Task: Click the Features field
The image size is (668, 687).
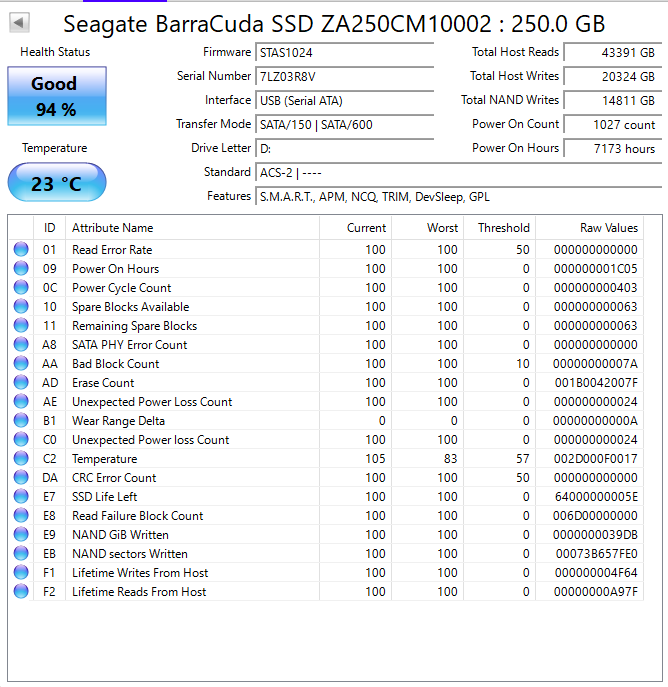Action: 458,197
